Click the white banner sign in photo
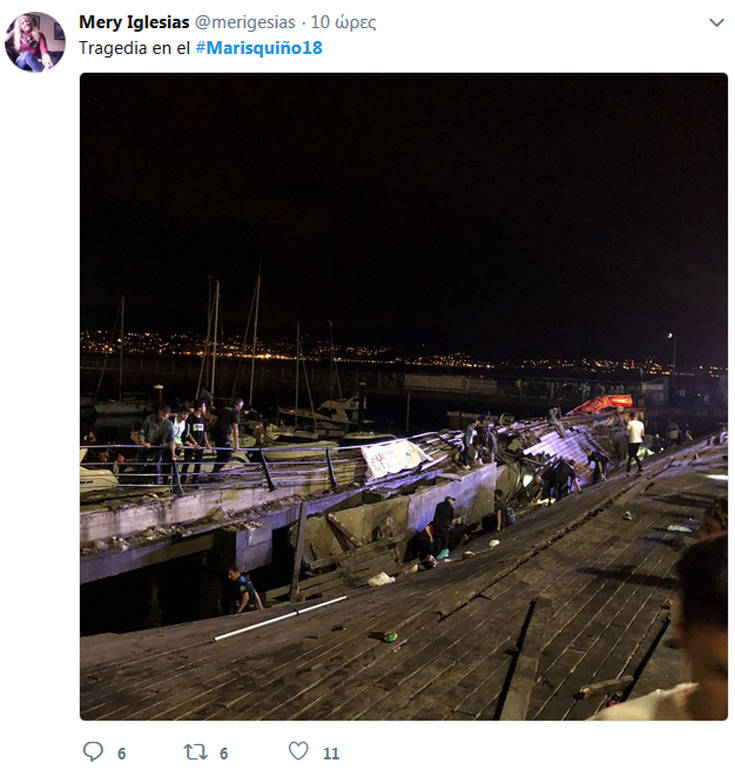 tap(394, 457)
